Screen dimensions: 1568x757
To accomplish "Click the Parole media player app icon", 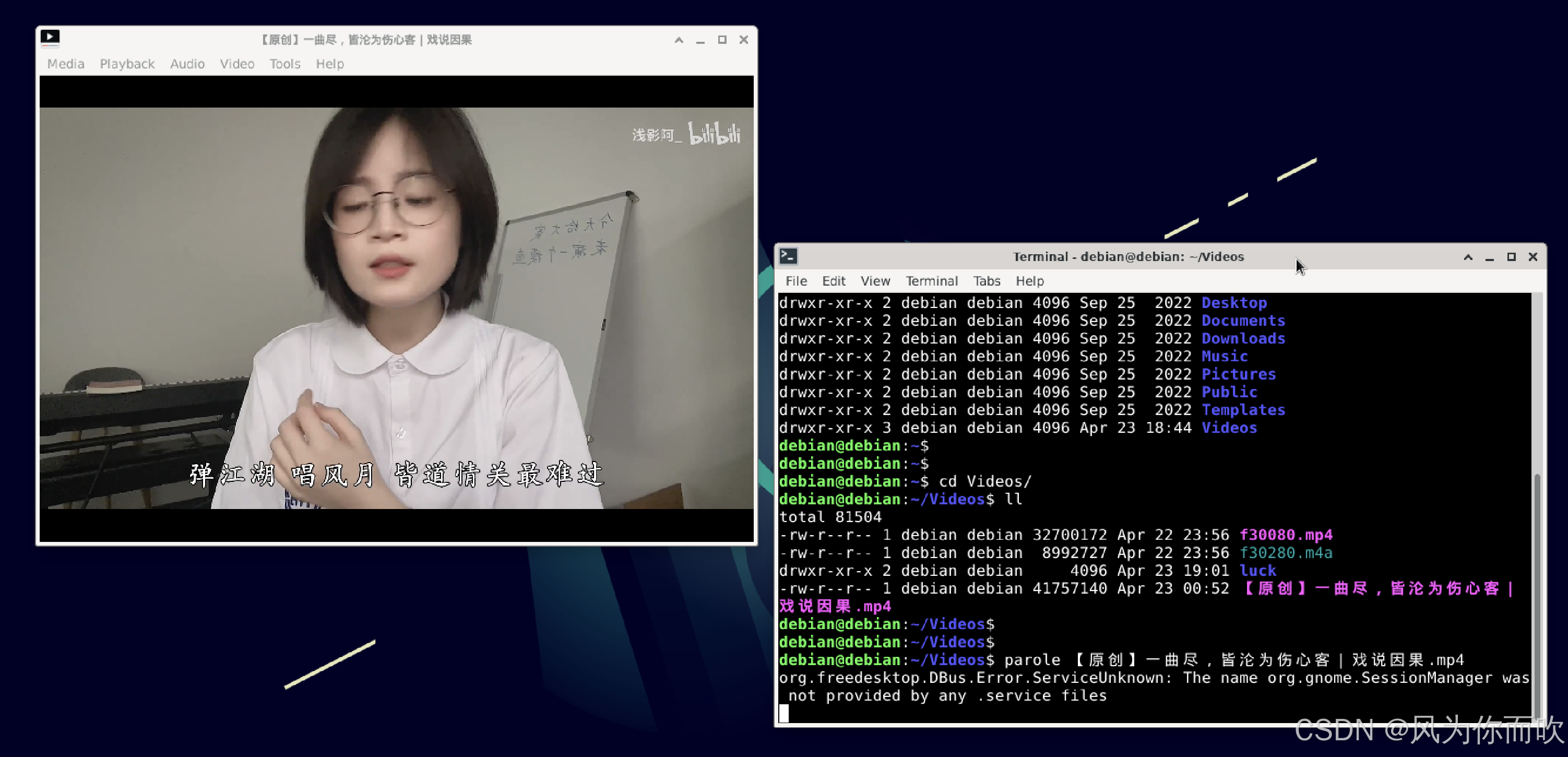I will click(x=50, y=38).
